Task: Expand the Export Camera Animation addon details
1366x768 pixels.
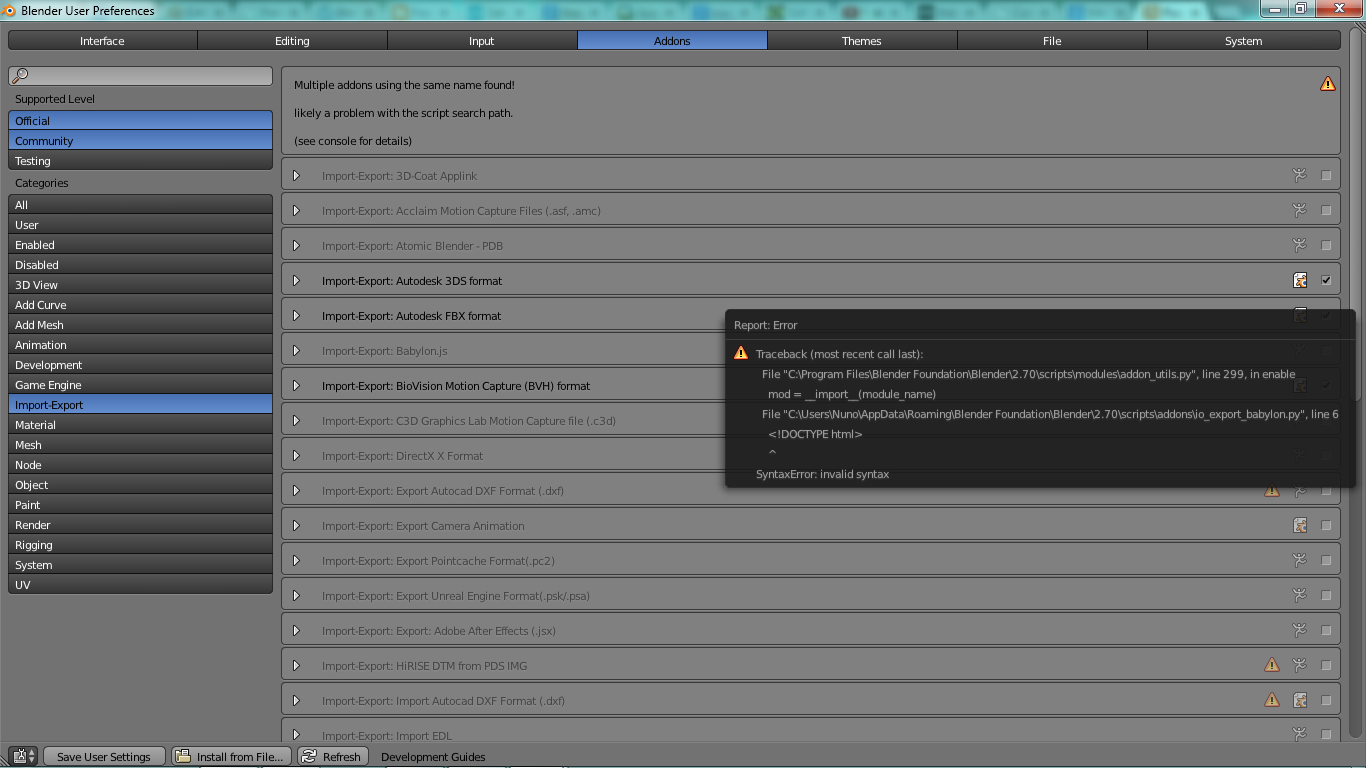Action: point(296,526)
